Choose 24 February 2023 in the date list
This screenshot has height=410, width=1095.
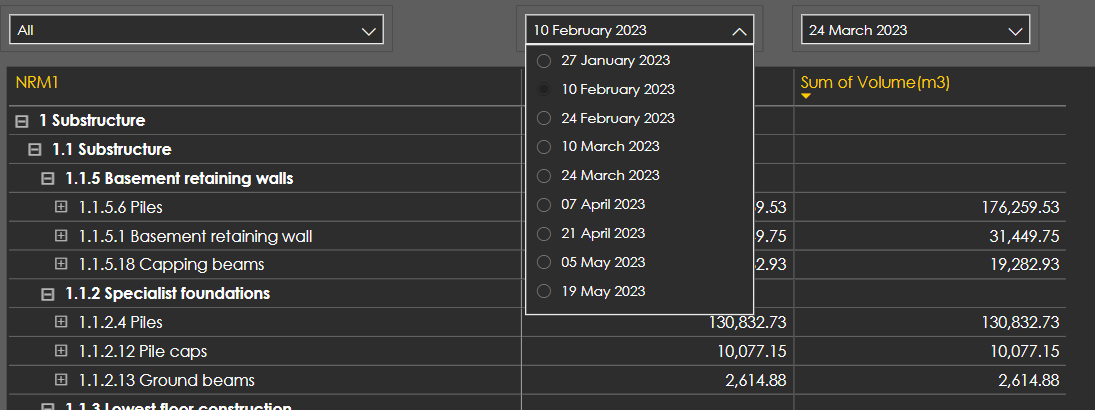[544, 119]
